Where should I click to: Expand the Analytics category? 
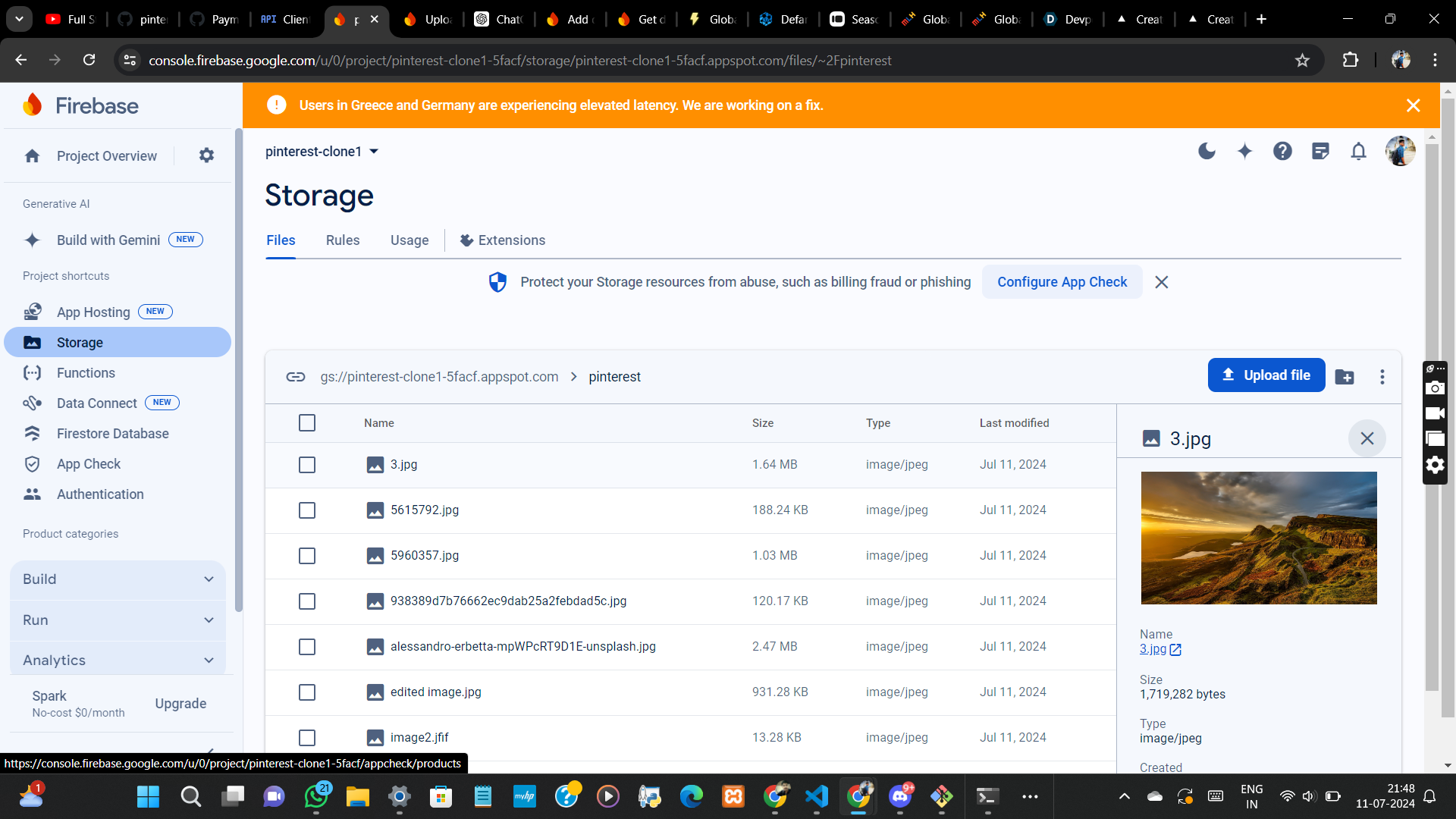[118, 661]
